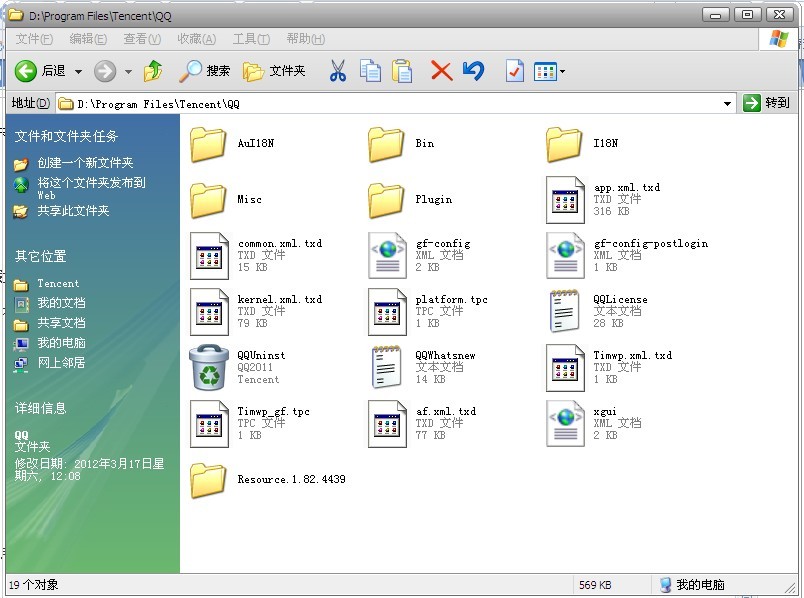Open the Back button history dropdown arrow
The image size is (804, 598).
pyautogui.click(x=78, y=71)
